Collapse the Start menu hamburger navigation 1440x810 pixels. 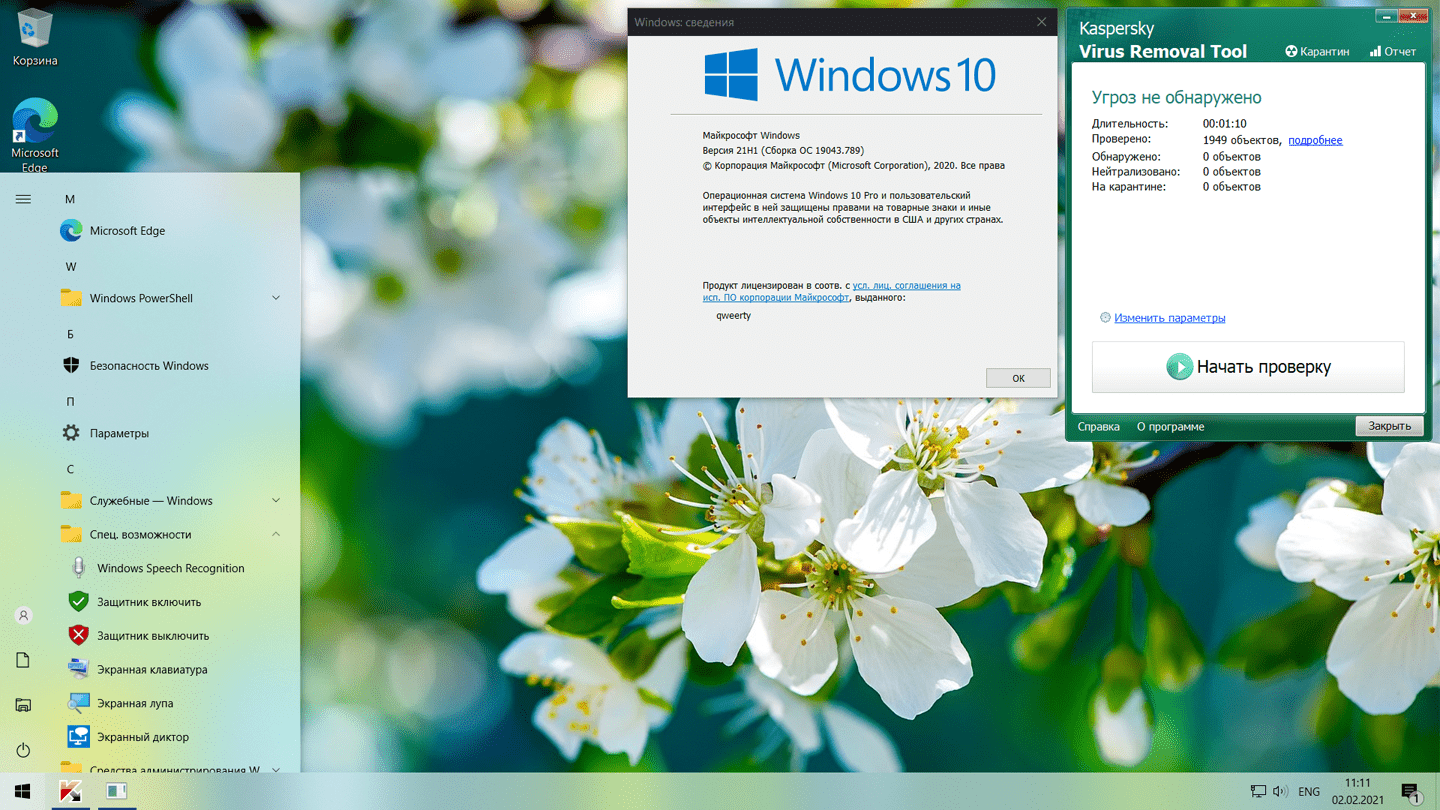(x=23, y=199)
